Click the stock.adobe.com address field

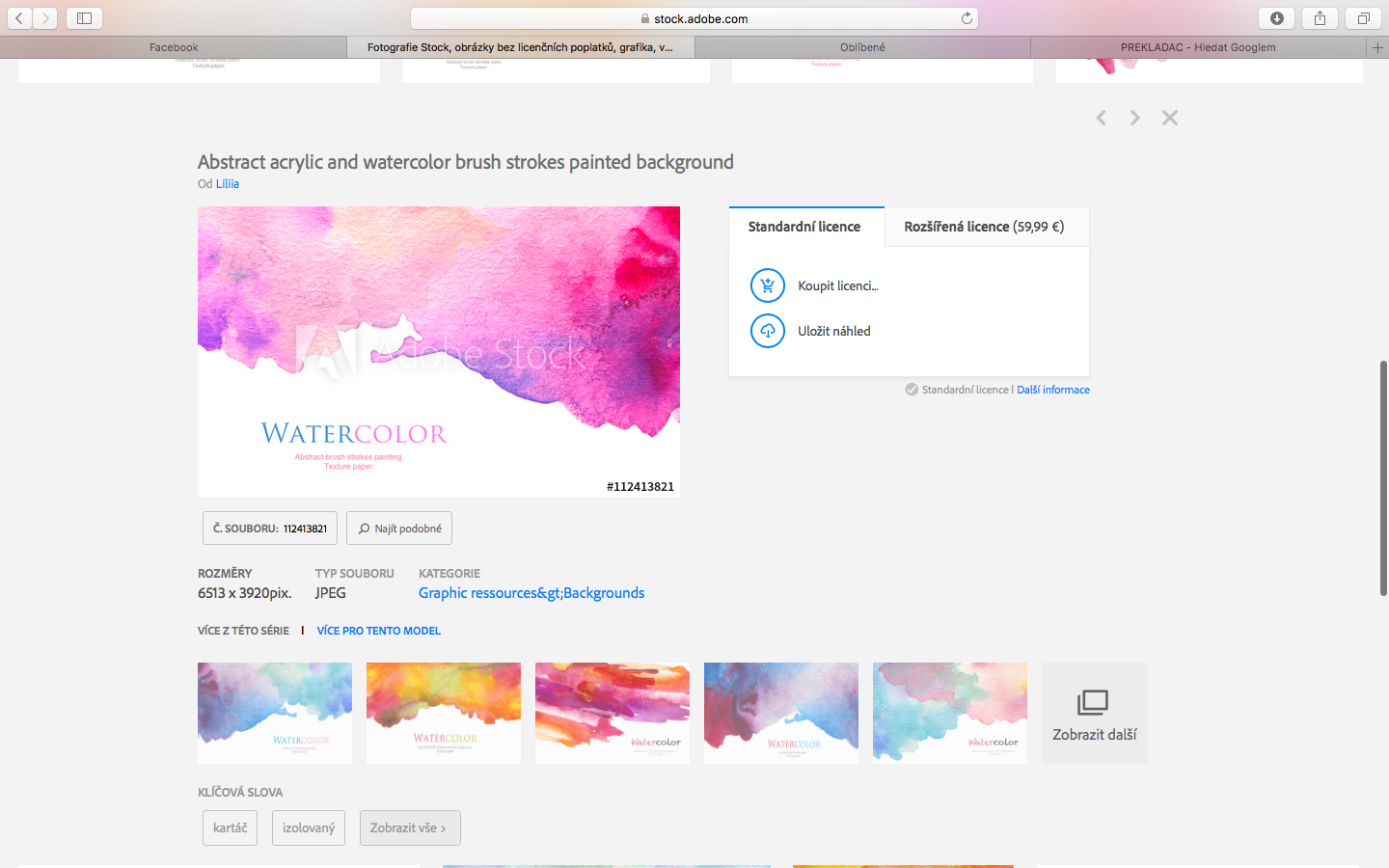[694, 18]
